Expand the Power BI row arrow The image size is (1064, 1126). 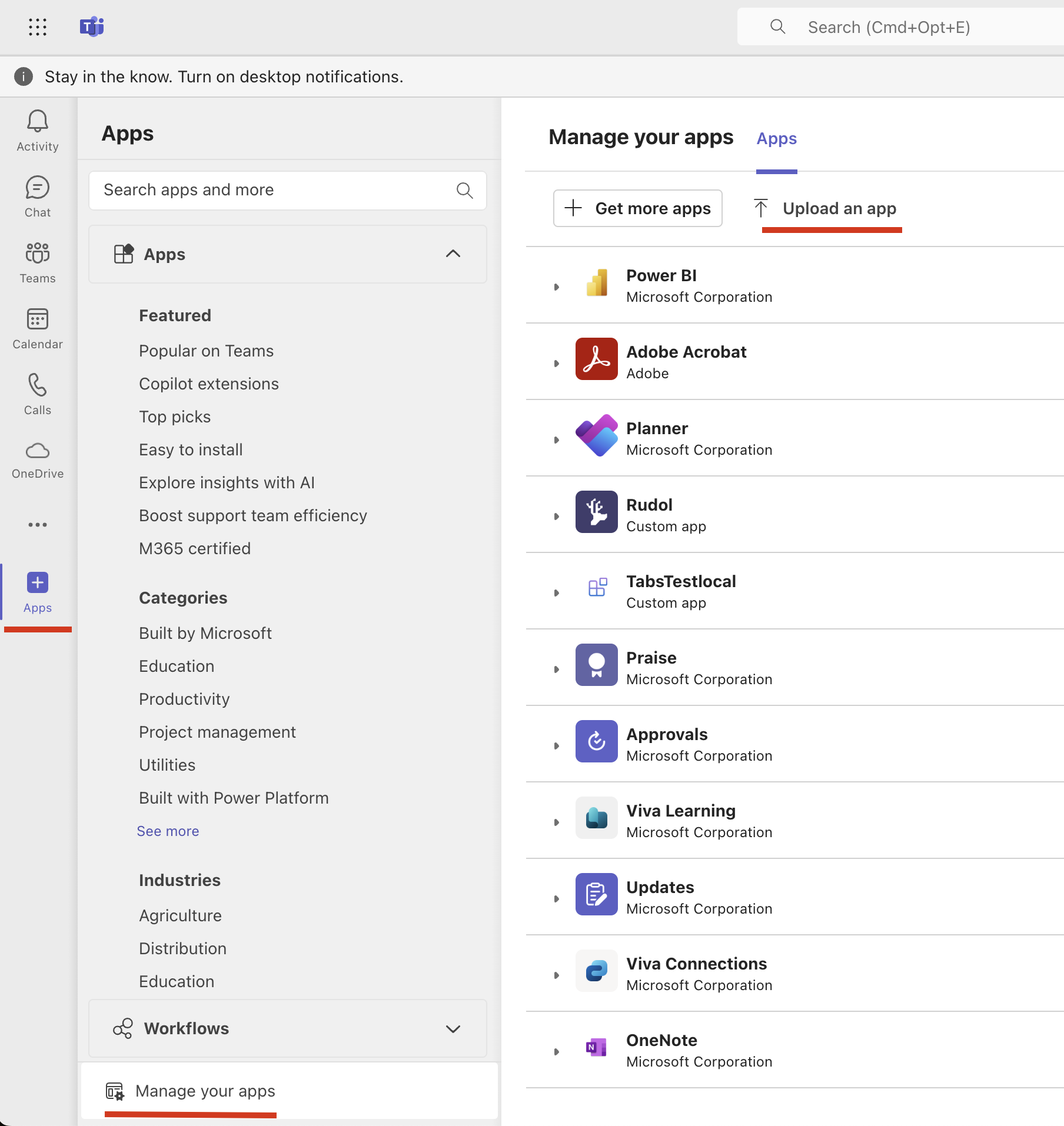pyautogui.click(x=556, y=287)
